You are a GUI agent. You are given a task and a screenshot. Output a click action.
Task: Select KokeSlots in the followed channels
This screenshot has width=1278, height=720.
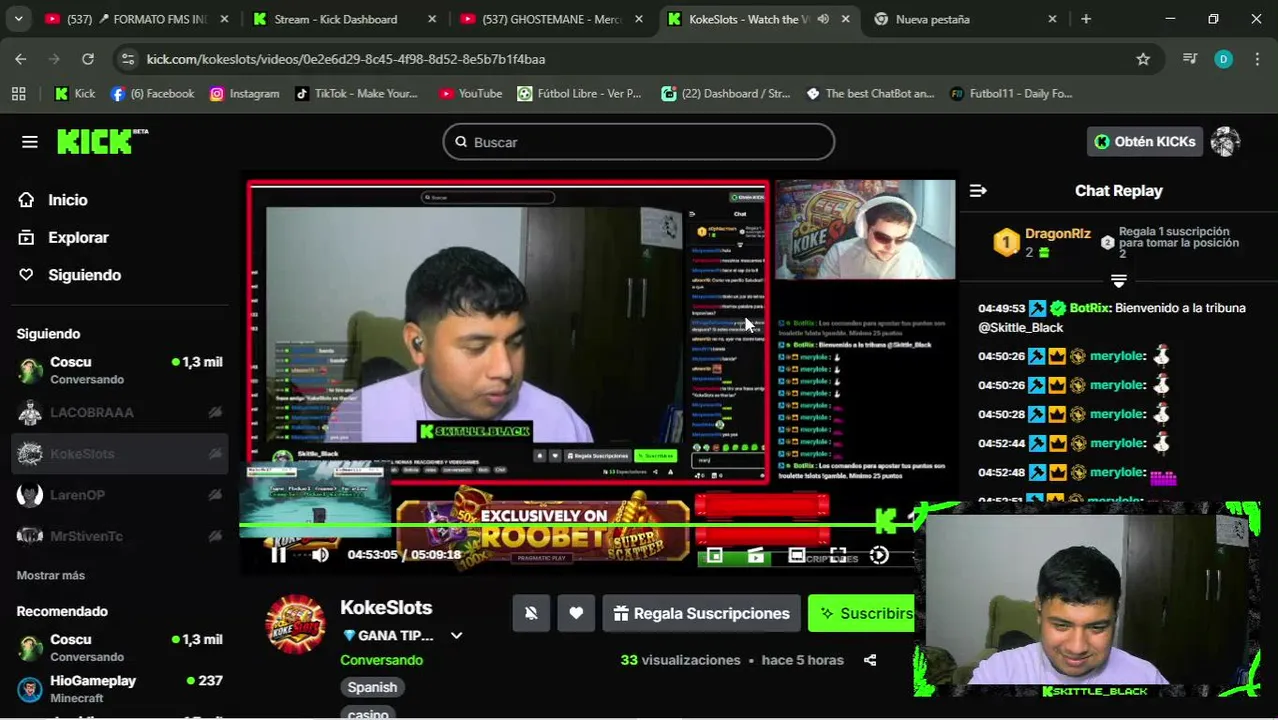click(x=120, y=454)
